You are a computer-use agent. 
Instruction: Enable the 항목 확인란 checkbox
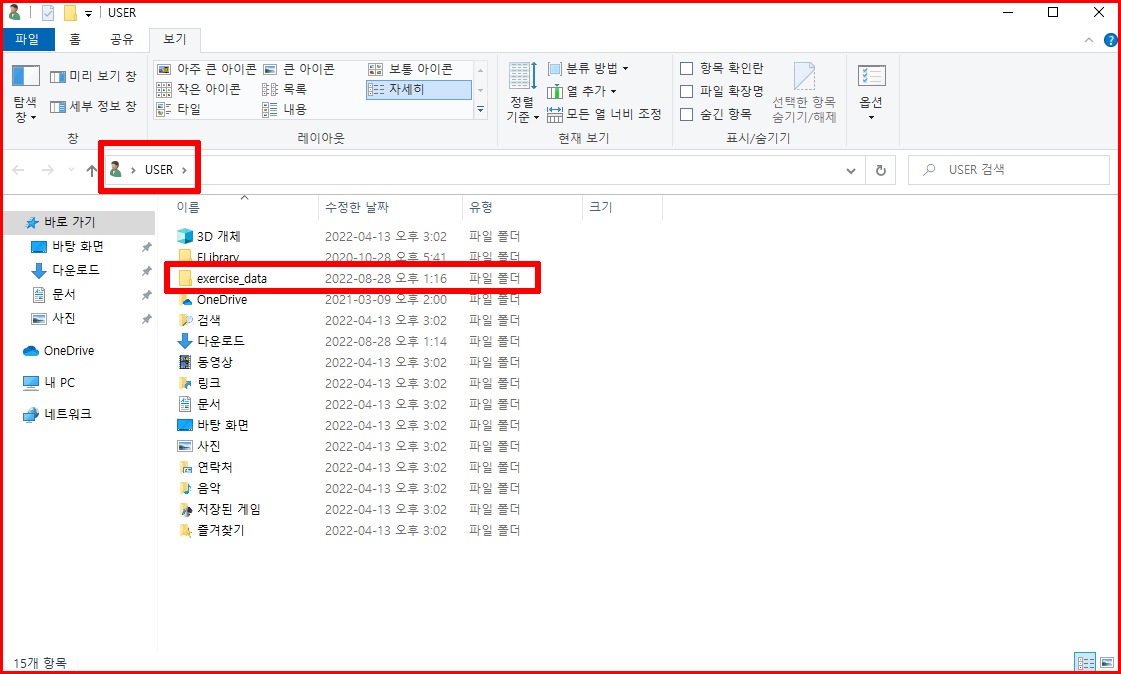click(686, 69)
